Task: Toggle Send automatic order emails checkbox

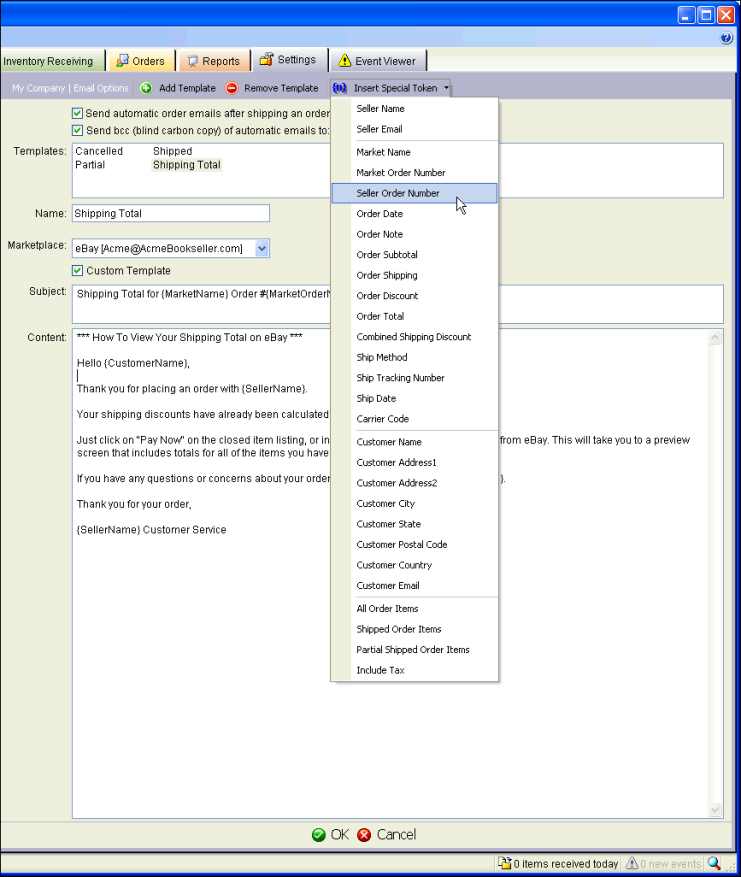Action: [78, 113]
